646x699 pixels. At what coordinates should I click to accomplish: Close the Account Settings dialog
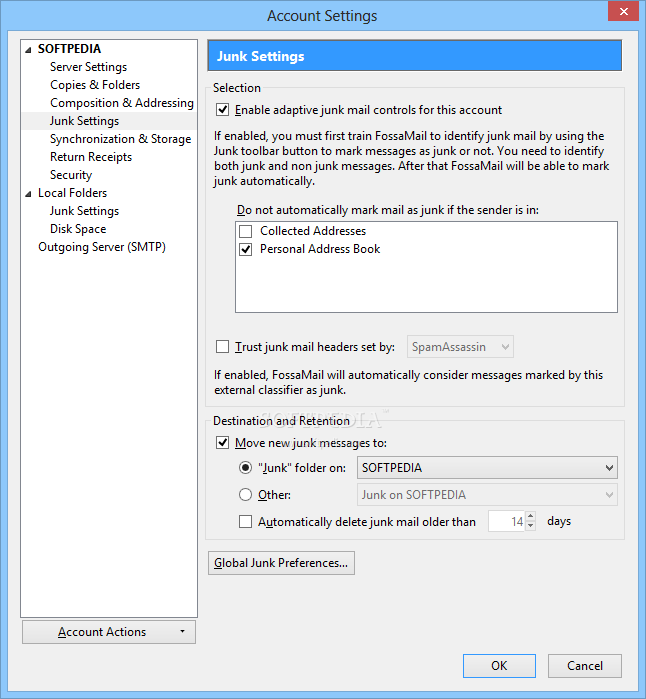[623, 11]
